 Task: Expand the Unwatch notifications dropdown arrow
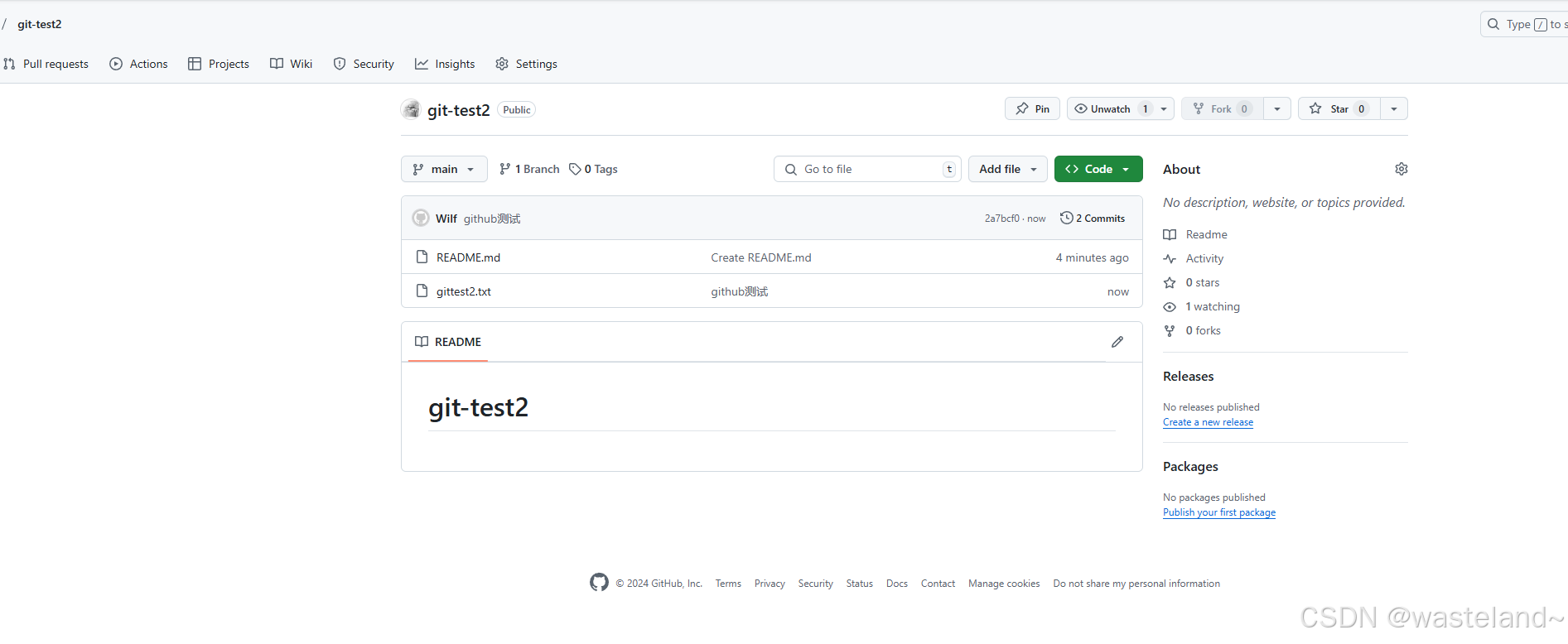pos(1164,108)
